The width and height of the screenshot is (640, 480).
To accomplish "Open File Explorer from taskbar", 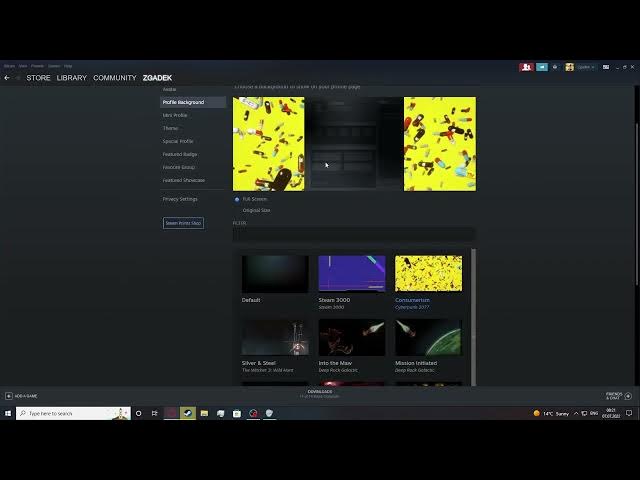I will pos(204,413).
